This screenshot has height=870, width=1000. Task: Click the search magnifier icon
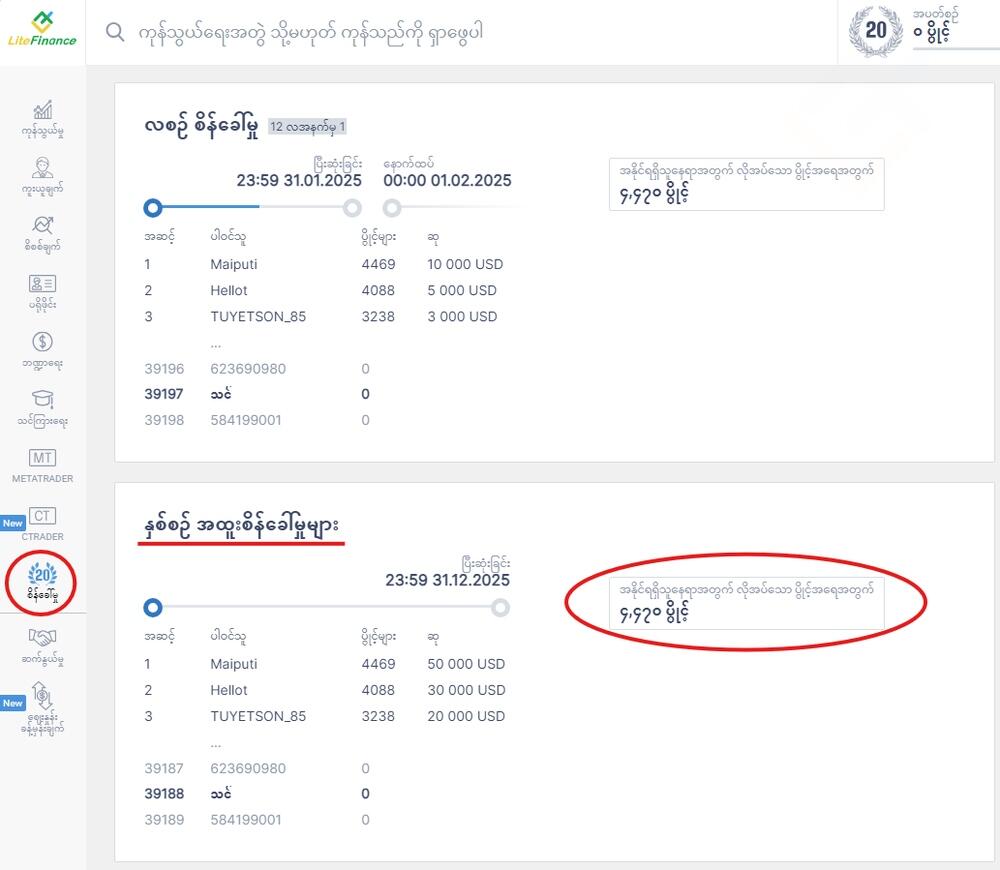point(115,31)
